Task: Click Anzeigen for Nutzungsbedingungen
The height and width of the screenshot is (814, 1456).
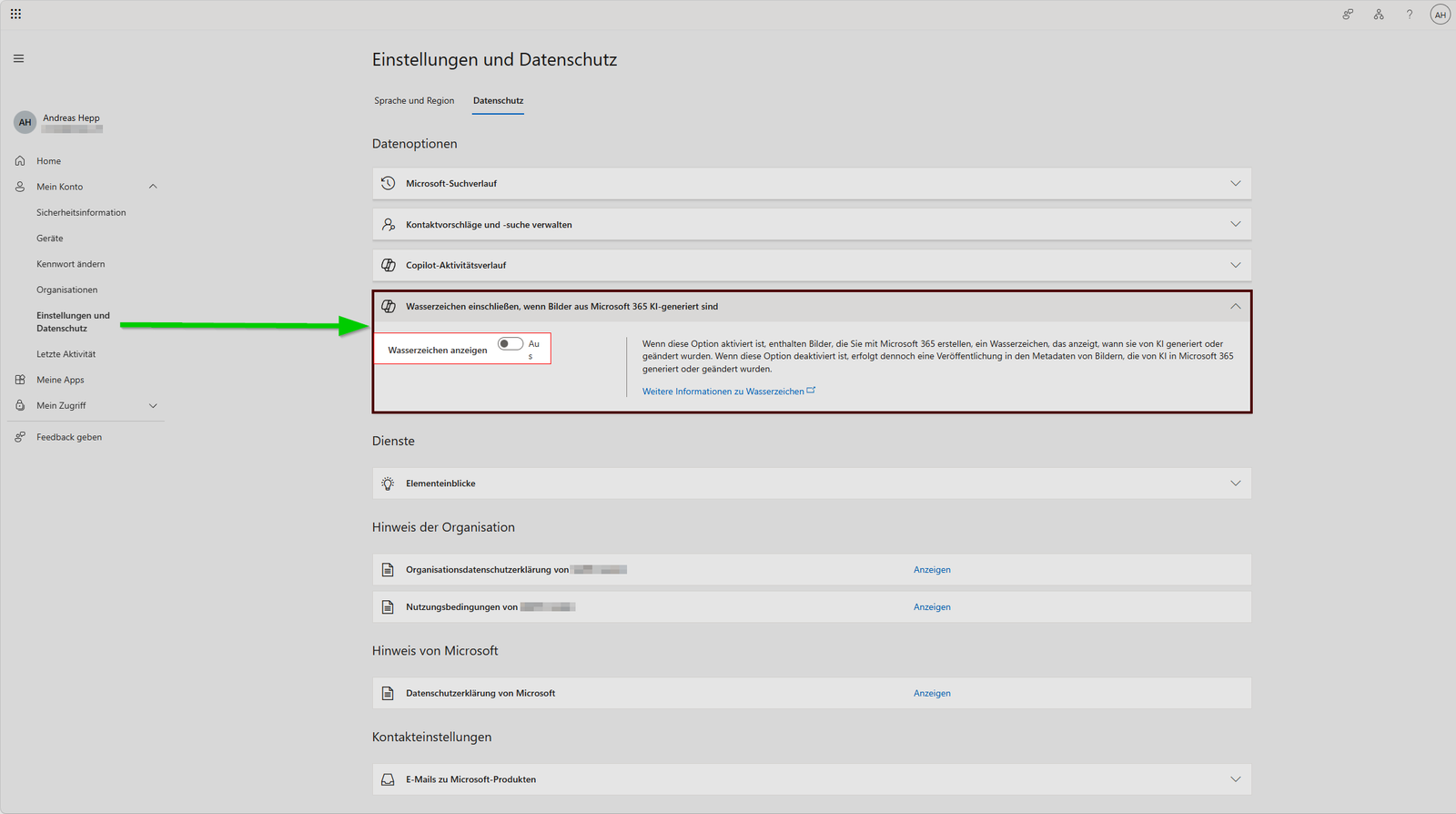Action: pos(932,607)
